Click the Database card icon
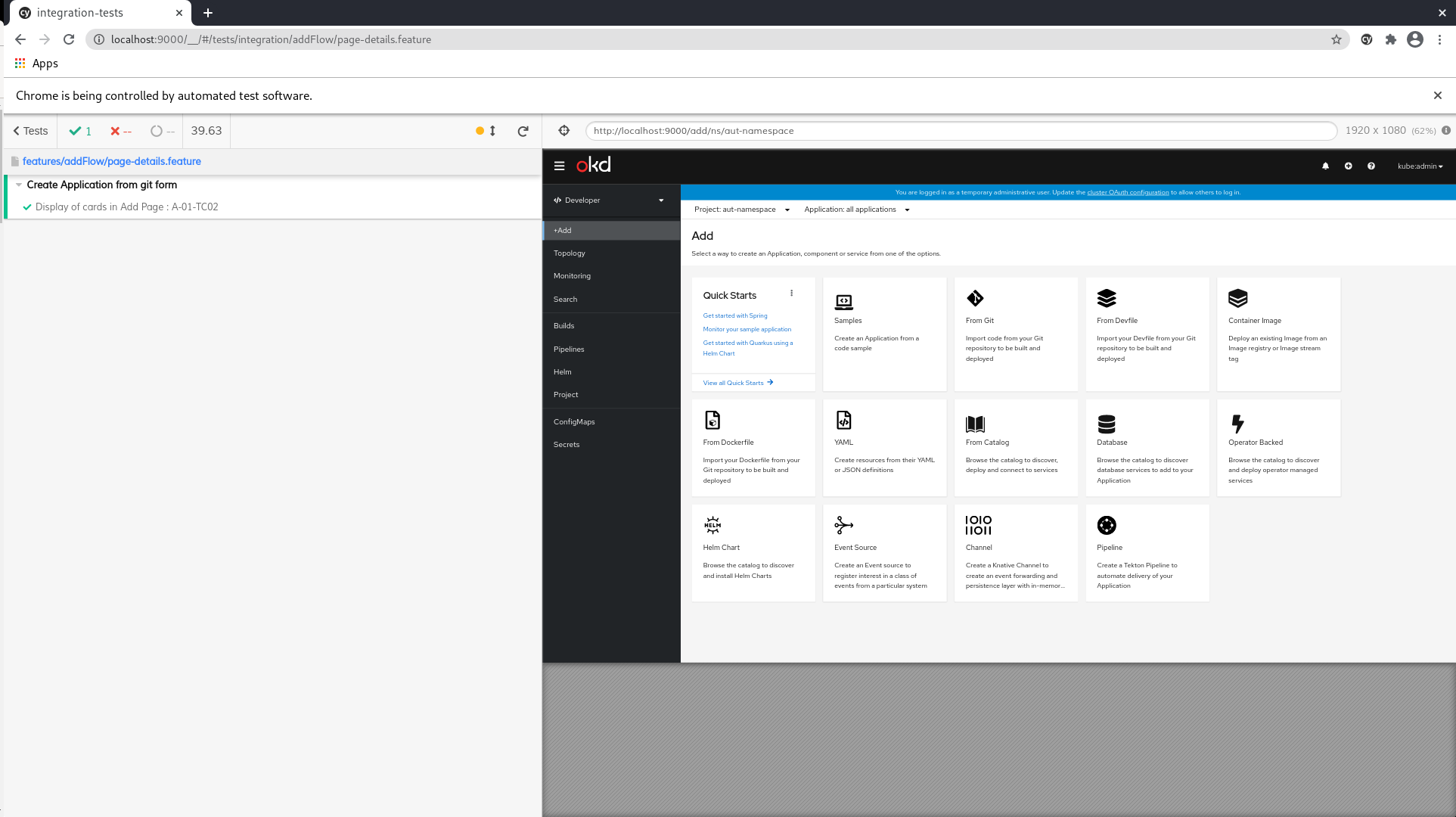 pyautogui.click(x=1107, y=424)
